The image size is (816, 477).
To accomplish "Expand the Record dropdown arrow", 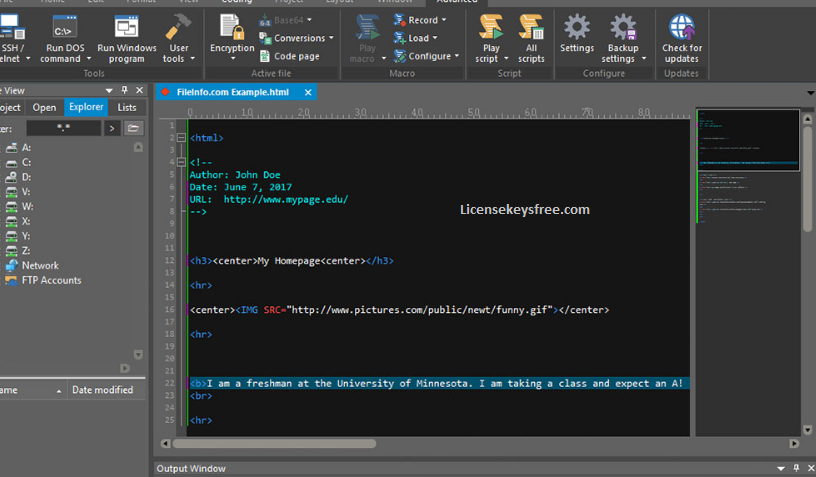I will coord(444,20).
